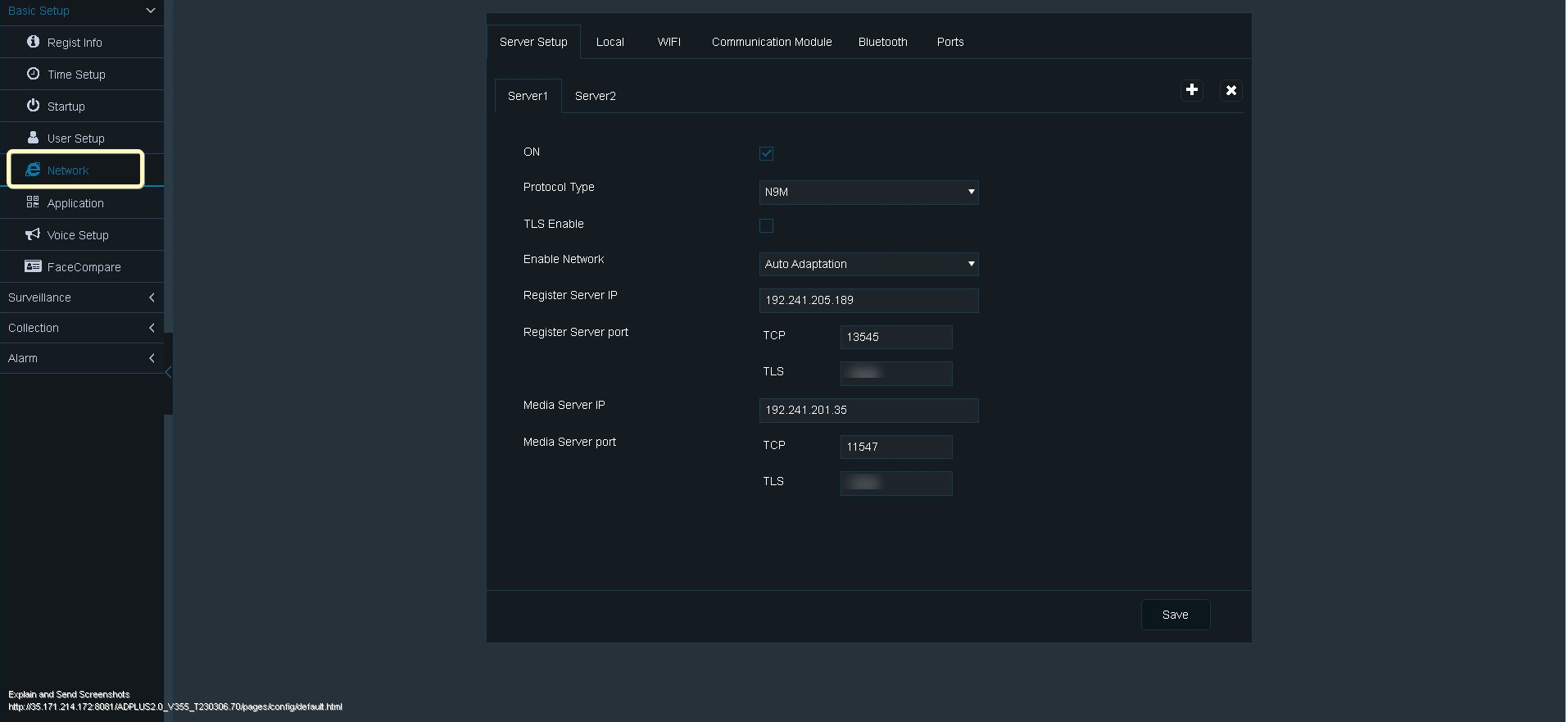This screenshot has width=1568, height=722.
Task: Click the Save button
Action: pos(1176,615)
